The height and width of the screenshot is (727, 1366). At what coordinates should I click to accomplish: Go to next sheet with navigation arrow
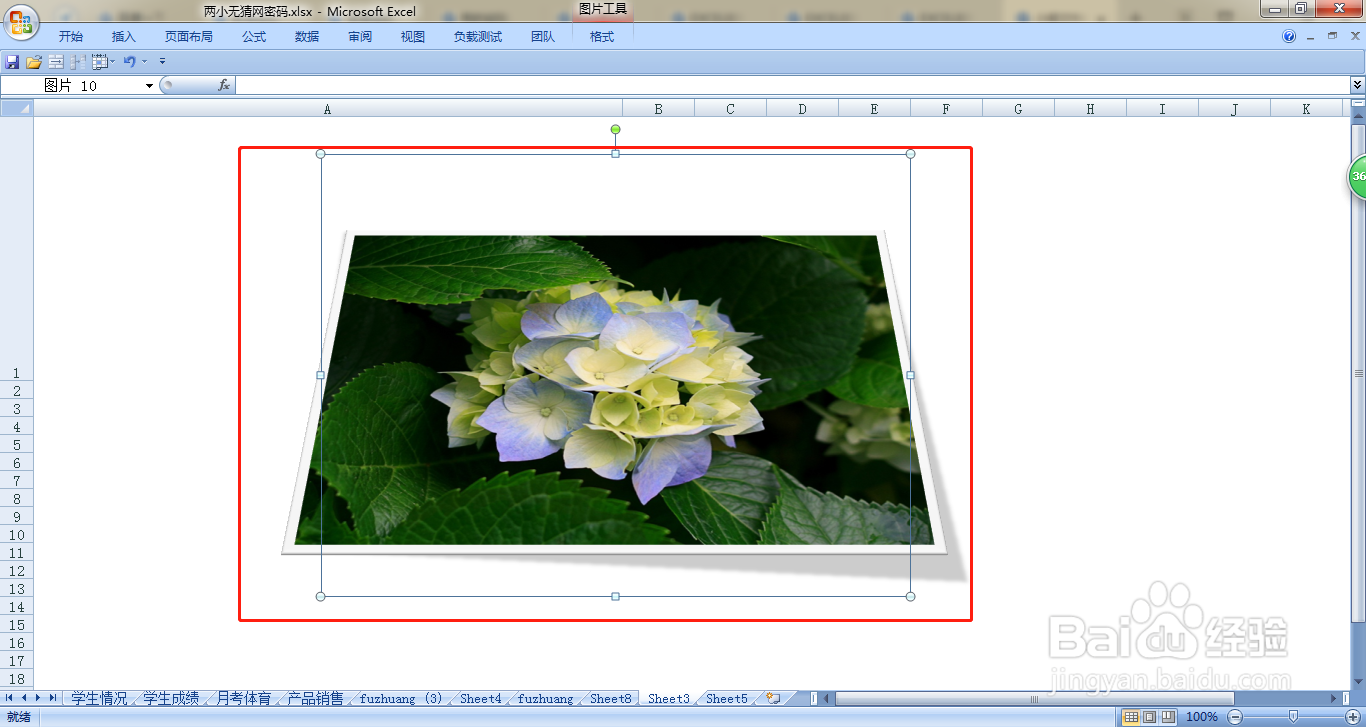[39, 698]
